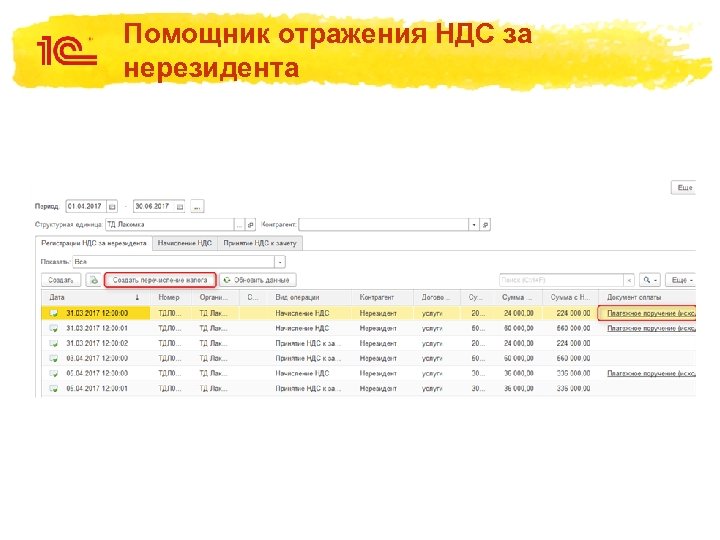Image resolution: width=720 pixels, height=540 pixels.
Task: Click document icon of row 31.03.2017 12:00:01
Action: [54, 328]
